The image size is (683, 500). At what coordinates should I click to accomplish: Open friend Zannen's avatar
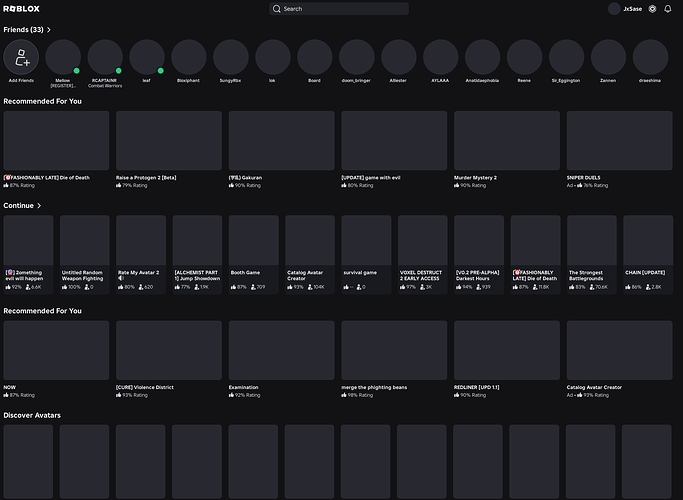pos(608,57)
